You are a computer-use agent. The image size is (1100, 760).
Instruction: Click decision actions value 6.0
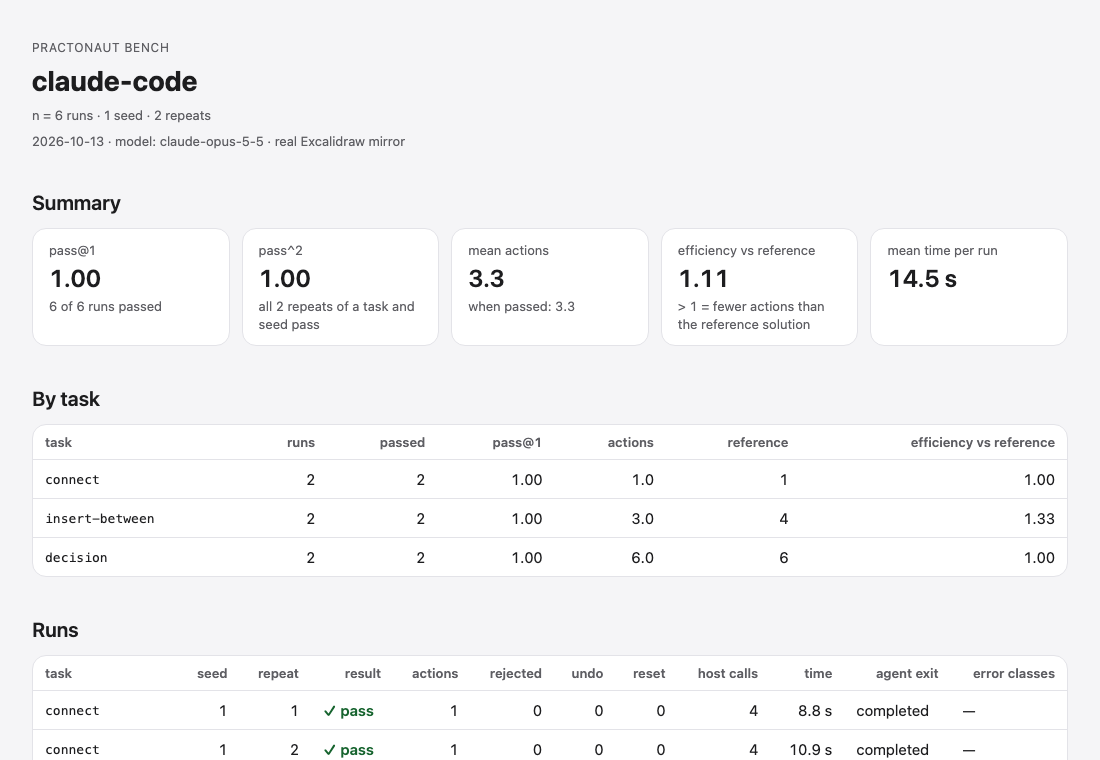(x=642, y=558)
